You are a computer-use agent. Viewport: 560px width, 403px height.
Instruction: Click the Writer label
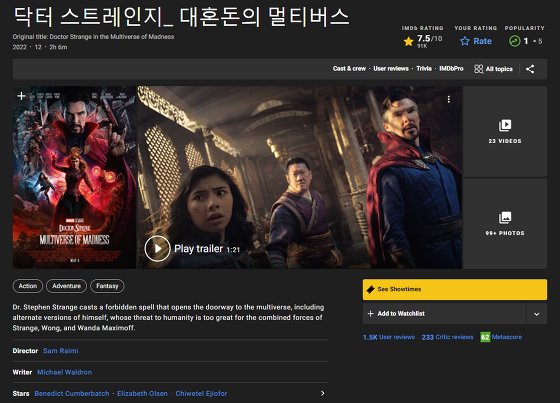click(22, 372)
